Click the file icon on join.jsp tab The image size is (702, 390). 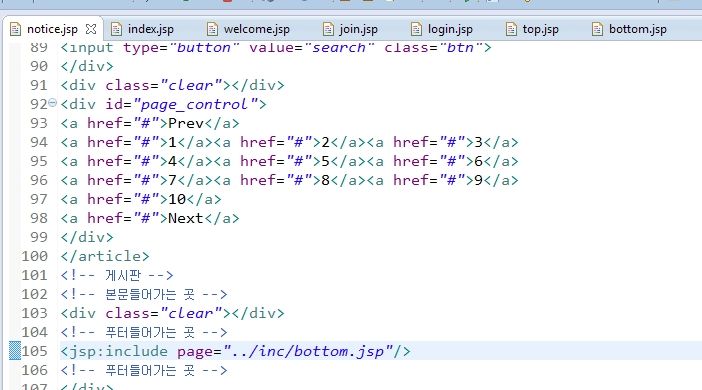tap(328, 30)
